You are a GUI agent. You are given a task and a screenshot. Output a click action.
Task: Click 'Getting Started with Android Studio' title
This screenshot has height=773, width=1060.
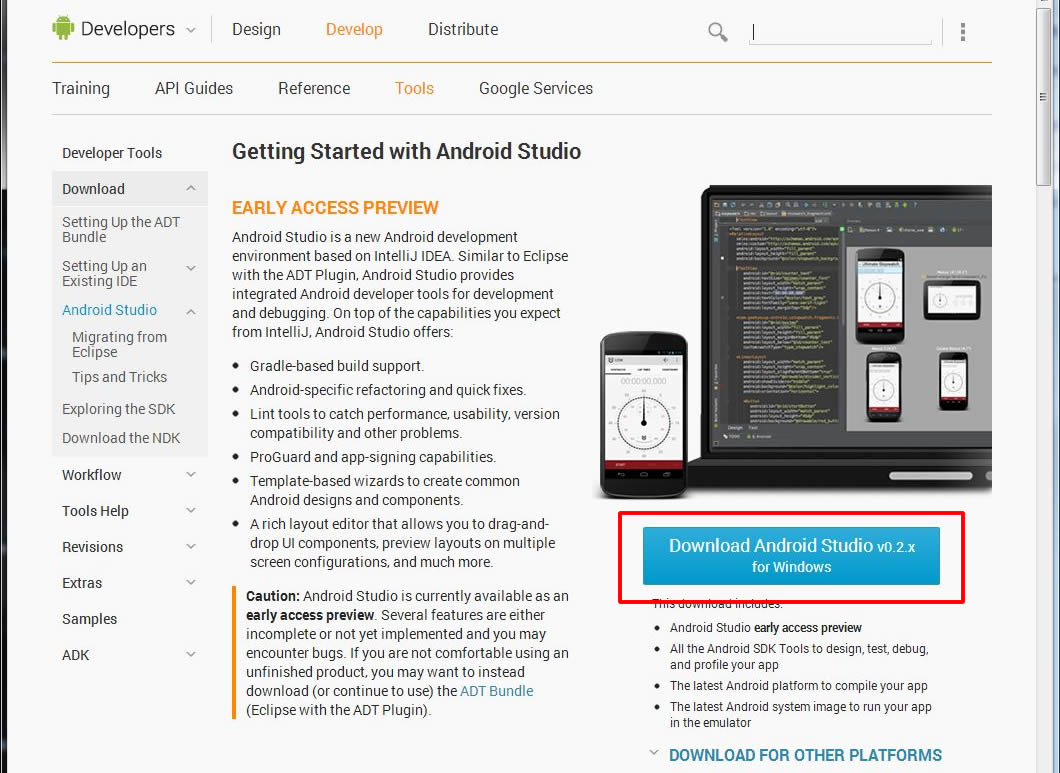pyautogui.click(x=406, y=151)
